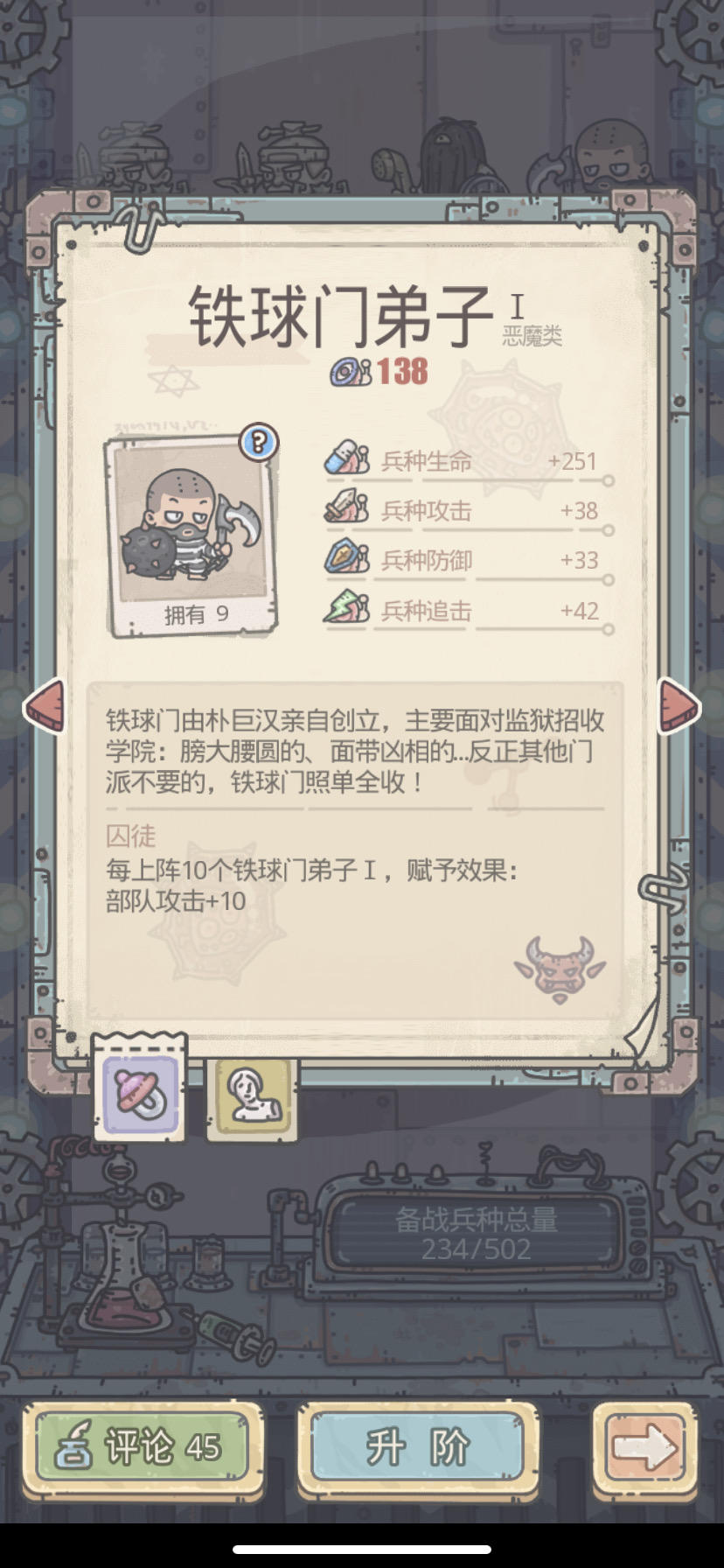Viewport: 724px width, 1568px height.
Task: Open the 铁球门弟子 character portrait card
Action: [191, 536]
